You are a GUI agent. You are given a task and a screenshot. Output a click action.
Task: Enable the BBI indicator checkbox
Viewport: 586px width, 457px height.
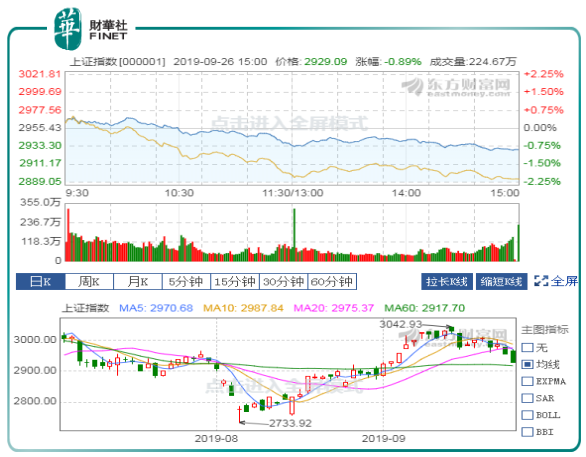click(x=527, y=432)
